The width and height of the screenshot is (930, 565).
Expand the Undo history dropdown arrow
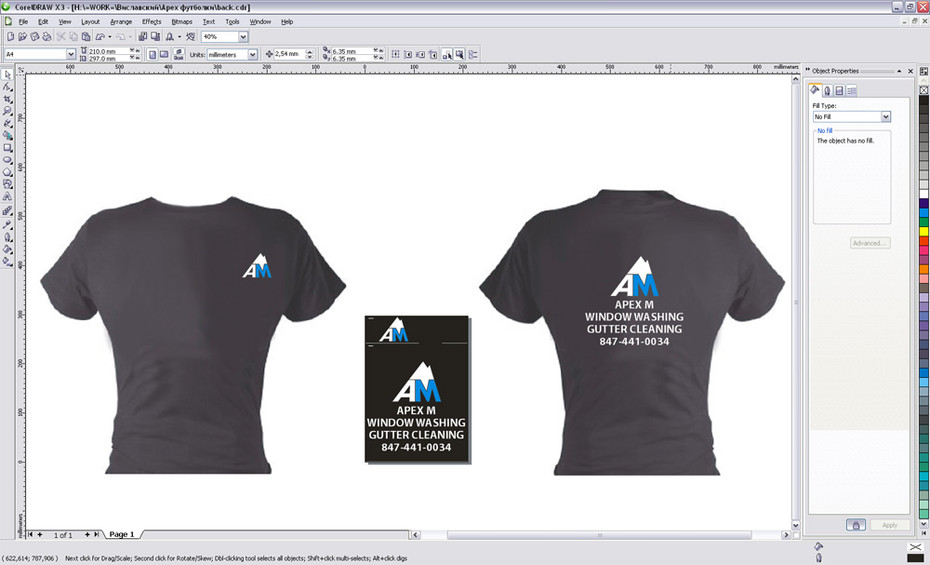pos(110,37)
